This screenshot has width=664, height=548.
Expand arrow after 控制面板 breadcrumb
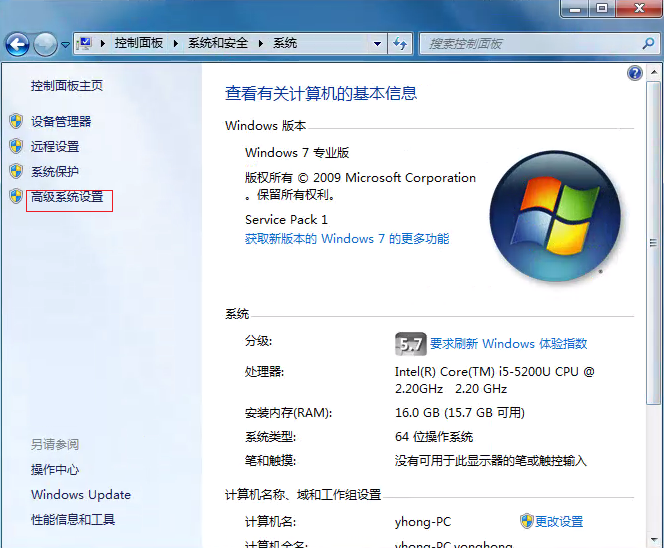tap(176, 43)
